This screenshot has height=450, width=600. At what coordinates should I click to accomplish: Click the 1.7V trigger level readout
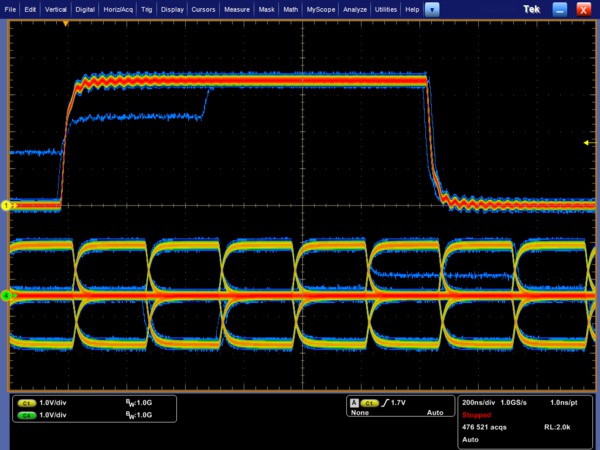click(400, 402)
